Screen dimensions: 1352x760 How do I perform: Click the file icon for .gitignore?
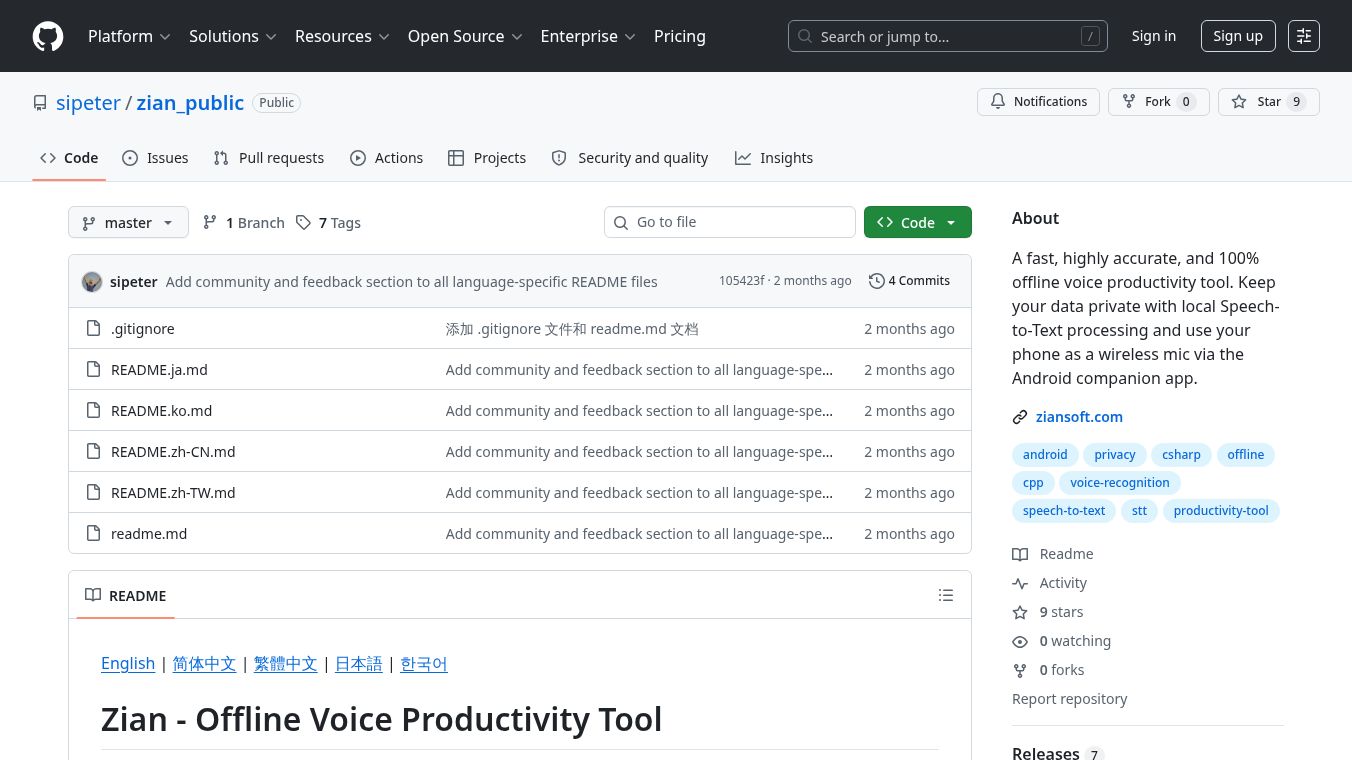93,328
